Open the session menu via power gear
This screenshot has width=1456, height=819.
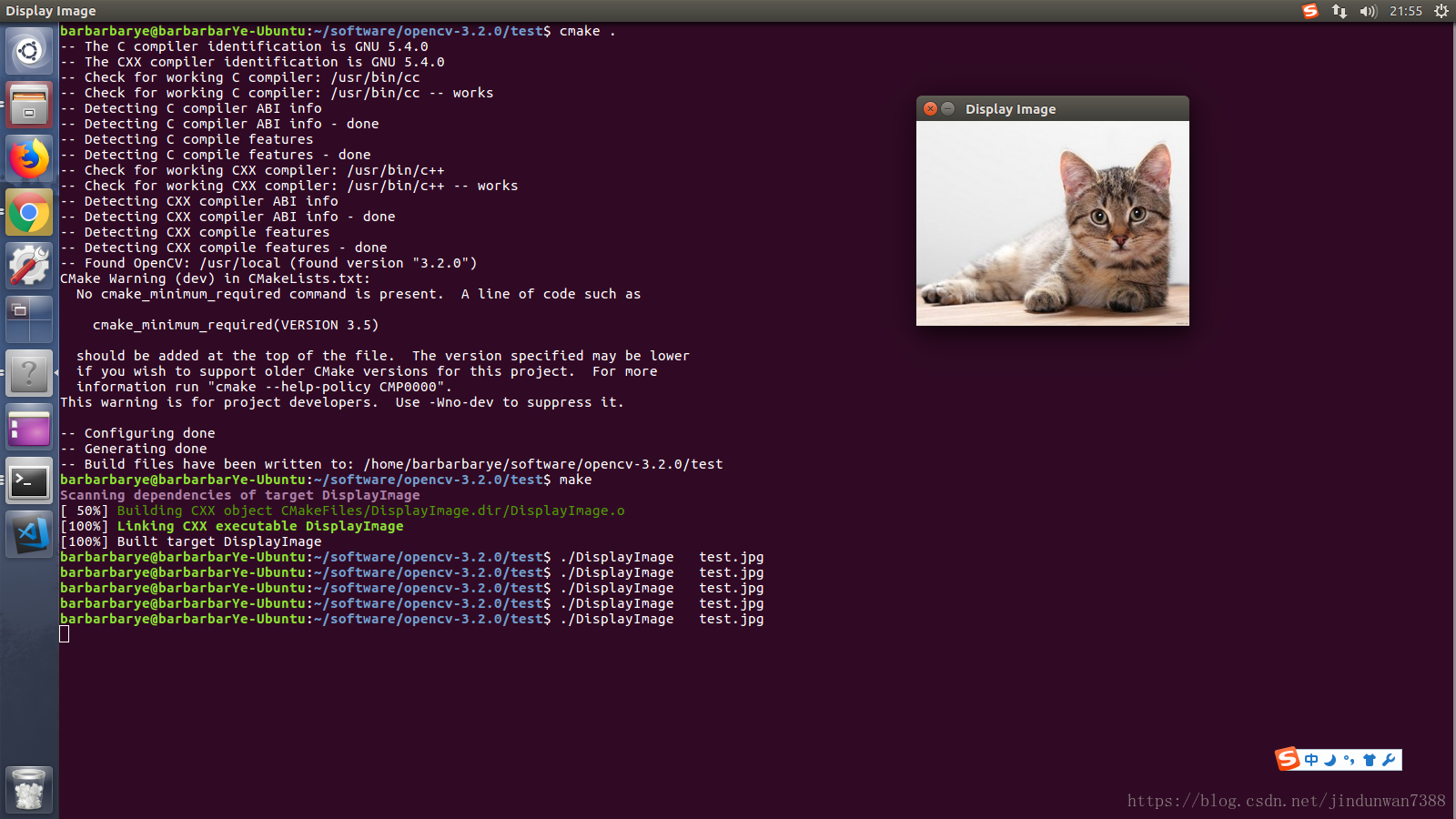[x=1441, y=11]
